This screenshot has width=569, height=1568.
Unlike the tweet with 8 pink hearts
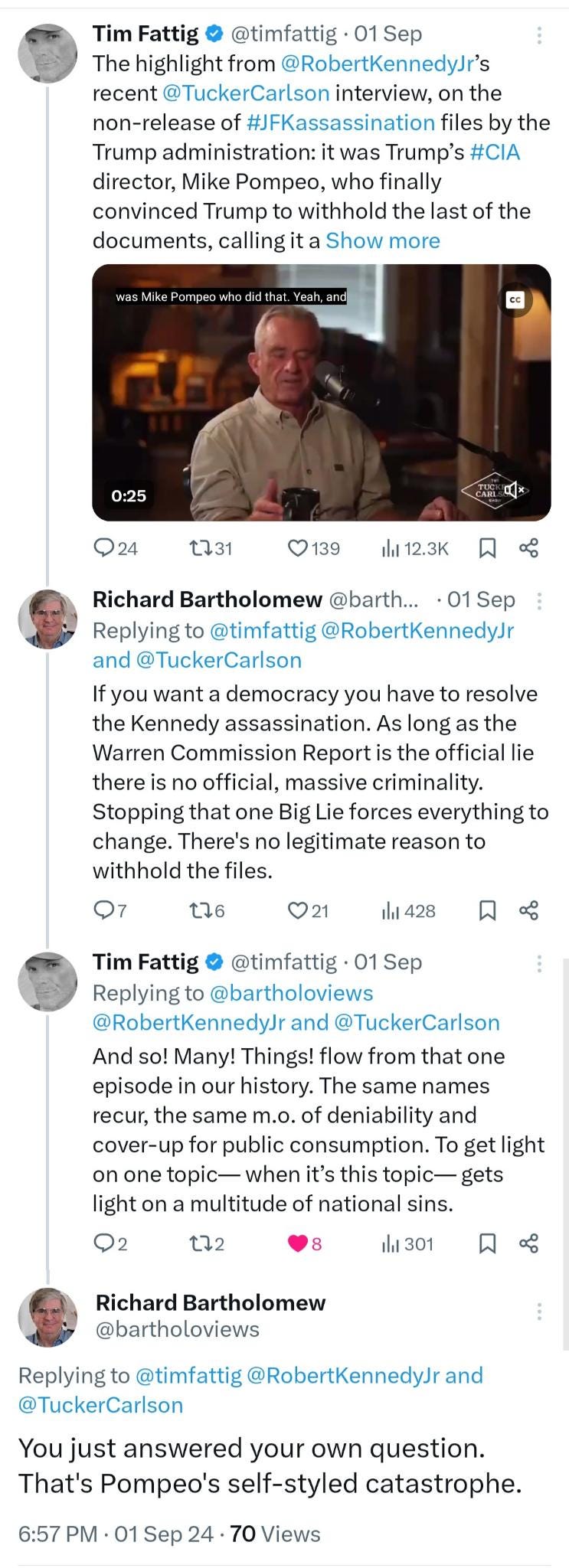click(x=305, y=1244)
